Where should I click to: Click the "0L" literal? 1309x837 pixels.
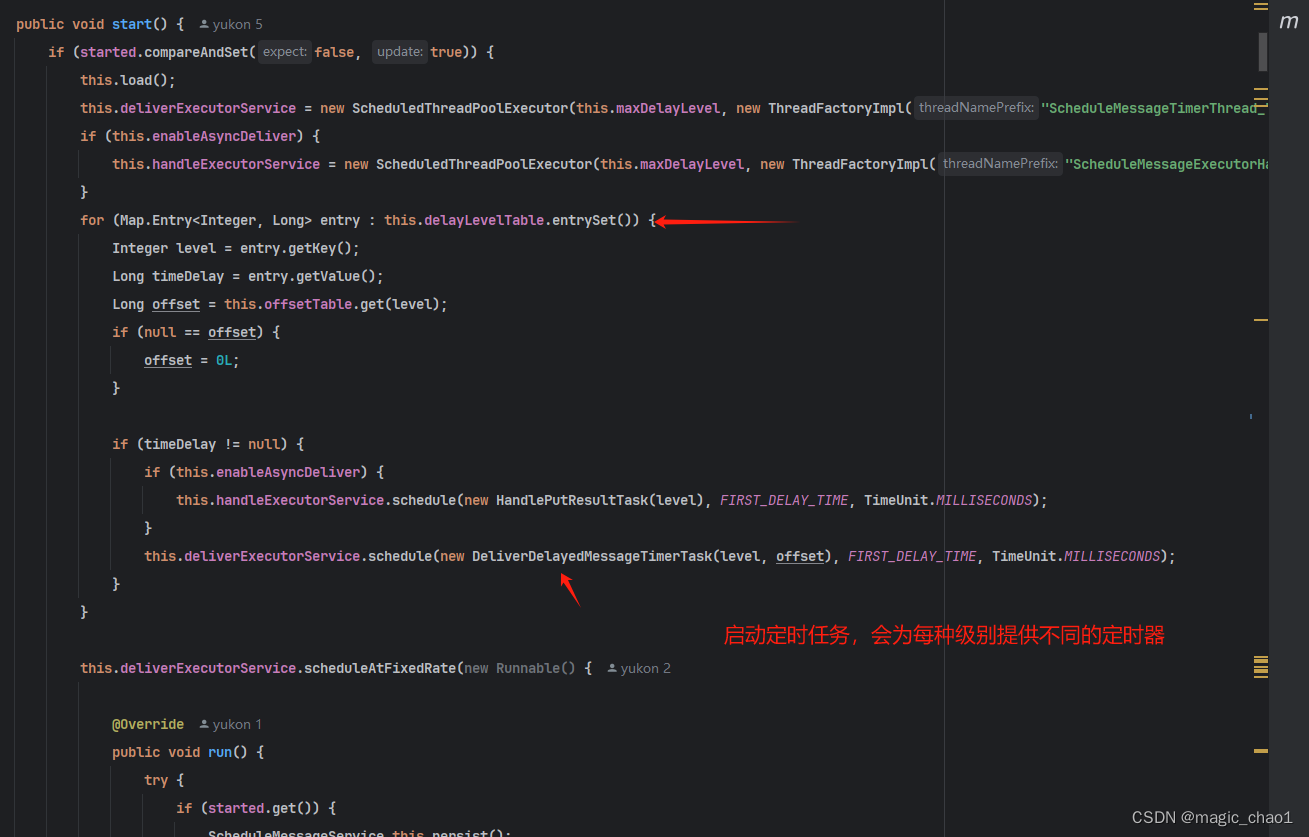pos(224,360)
